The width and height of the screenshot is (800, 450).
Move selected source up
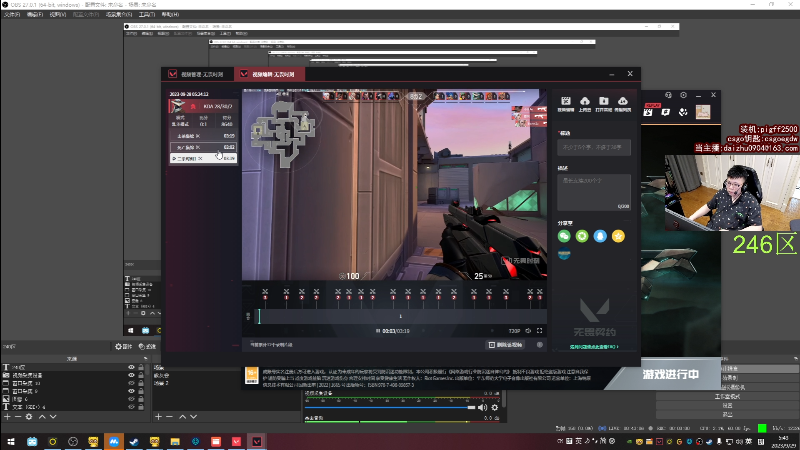[x=42, y=416]
